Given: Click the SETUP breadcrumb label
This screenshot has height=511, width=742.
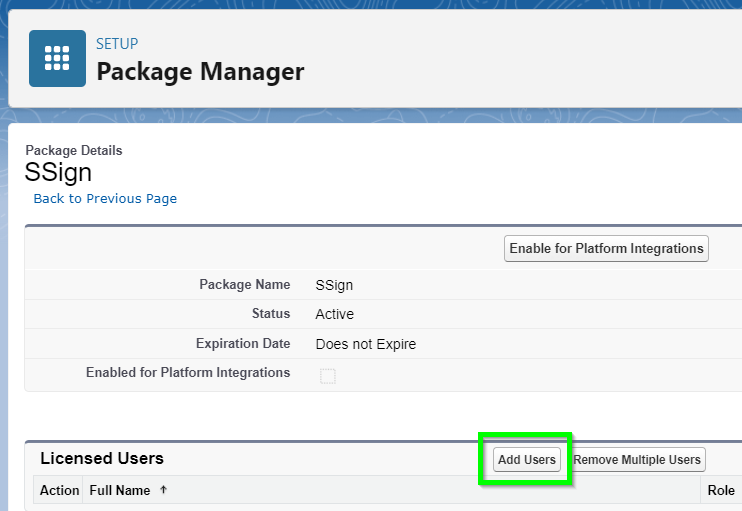Looking at the screenshot, I should (x=117, y=44).
